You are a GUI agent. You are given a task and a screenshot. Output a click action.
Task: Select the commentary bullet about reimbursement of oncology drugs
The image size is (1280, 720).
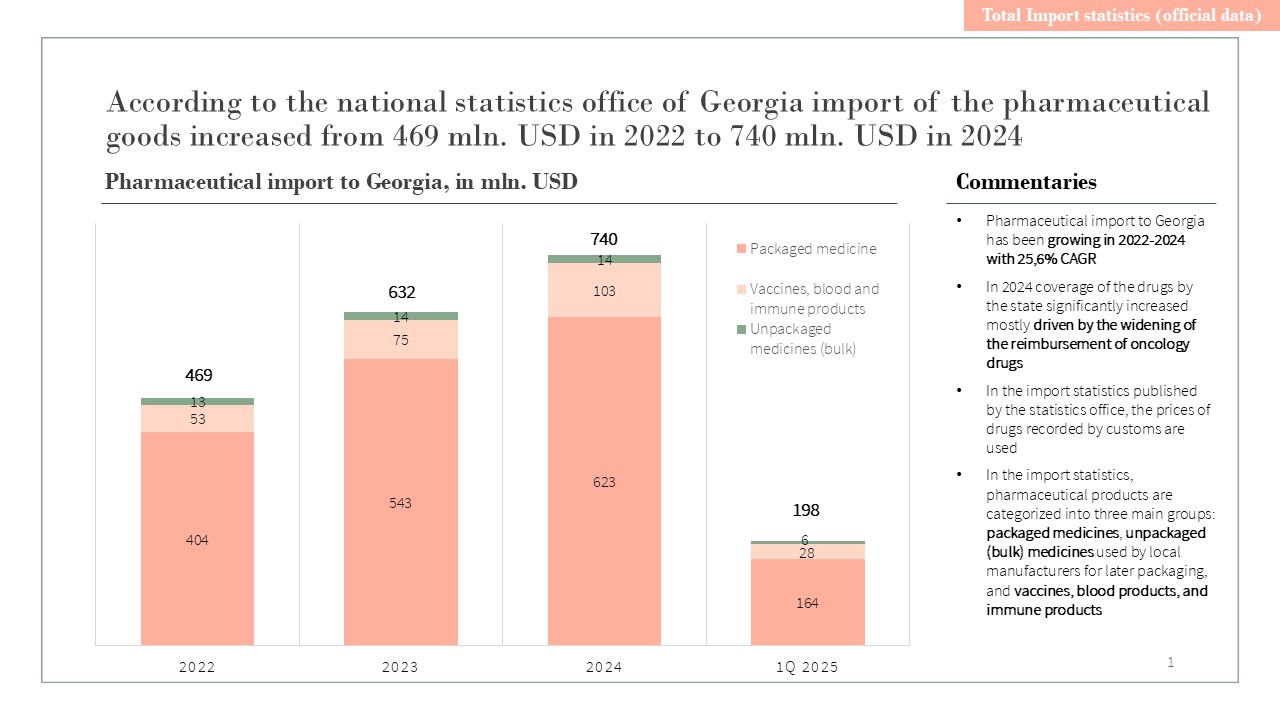click(x=1090, y=325)
